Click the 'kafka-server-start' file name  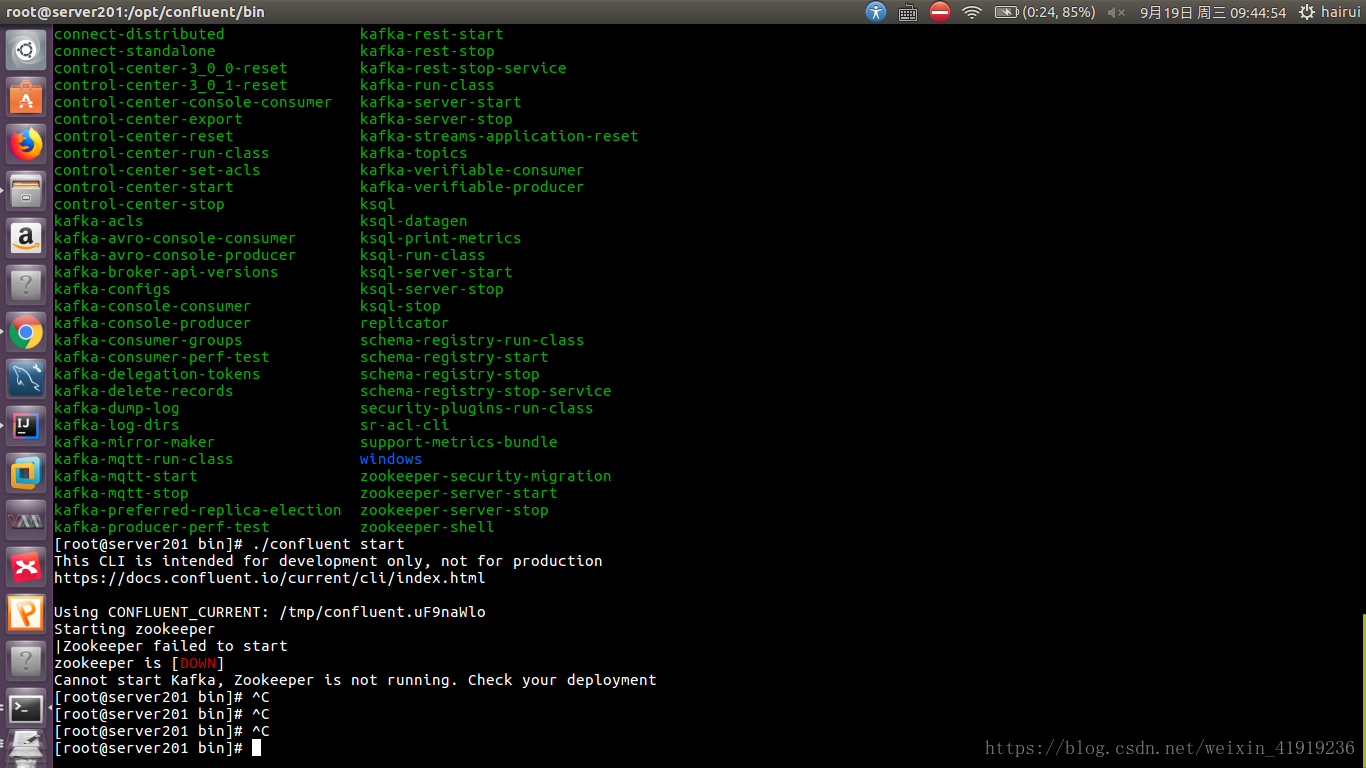[441, 102]
